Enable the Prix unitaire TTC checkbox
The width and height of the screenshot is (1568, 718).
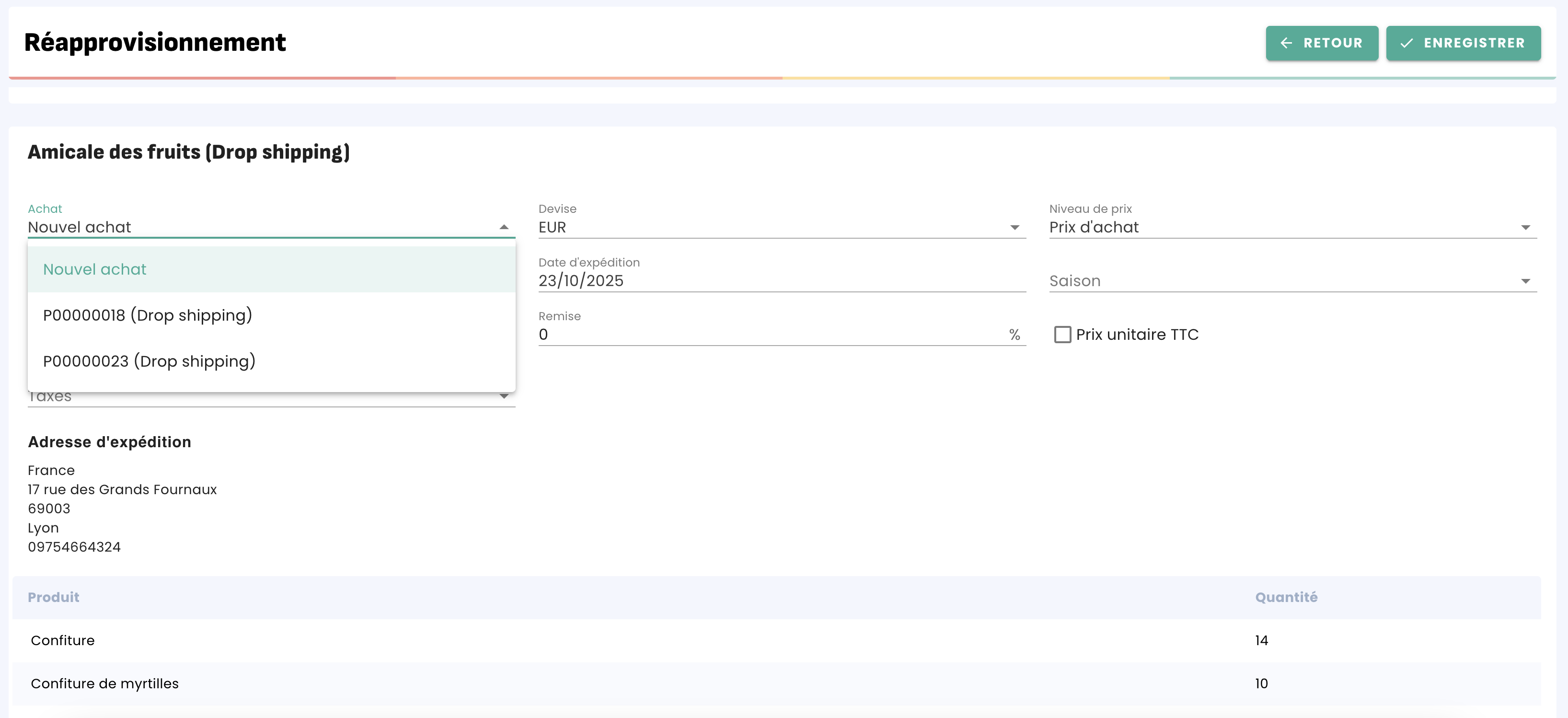point(1062,335)
